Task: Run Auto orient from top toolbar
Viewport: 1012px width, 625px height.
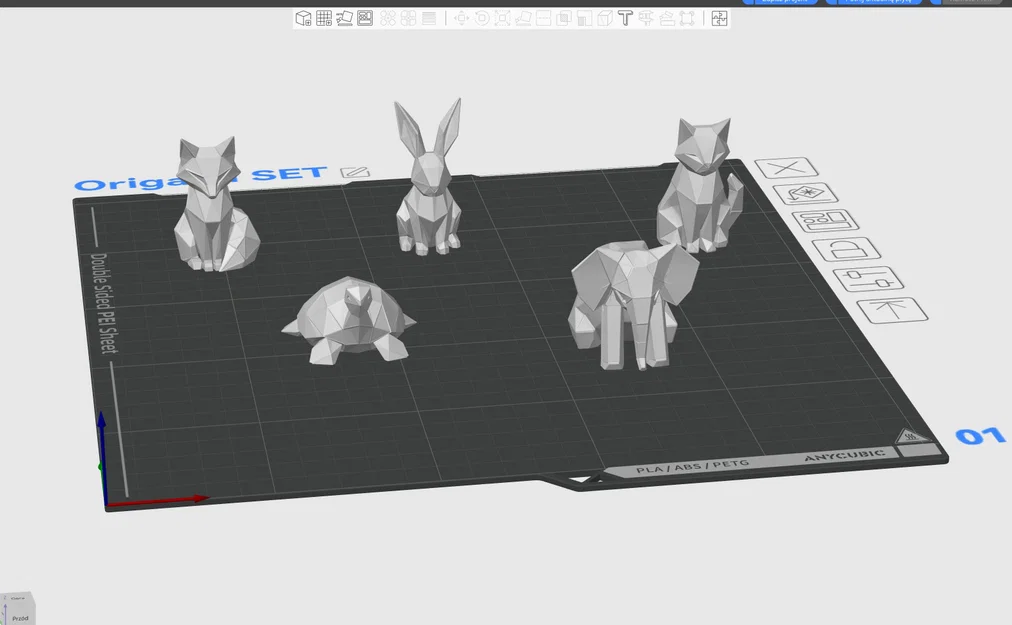Action: pos(345,18)
